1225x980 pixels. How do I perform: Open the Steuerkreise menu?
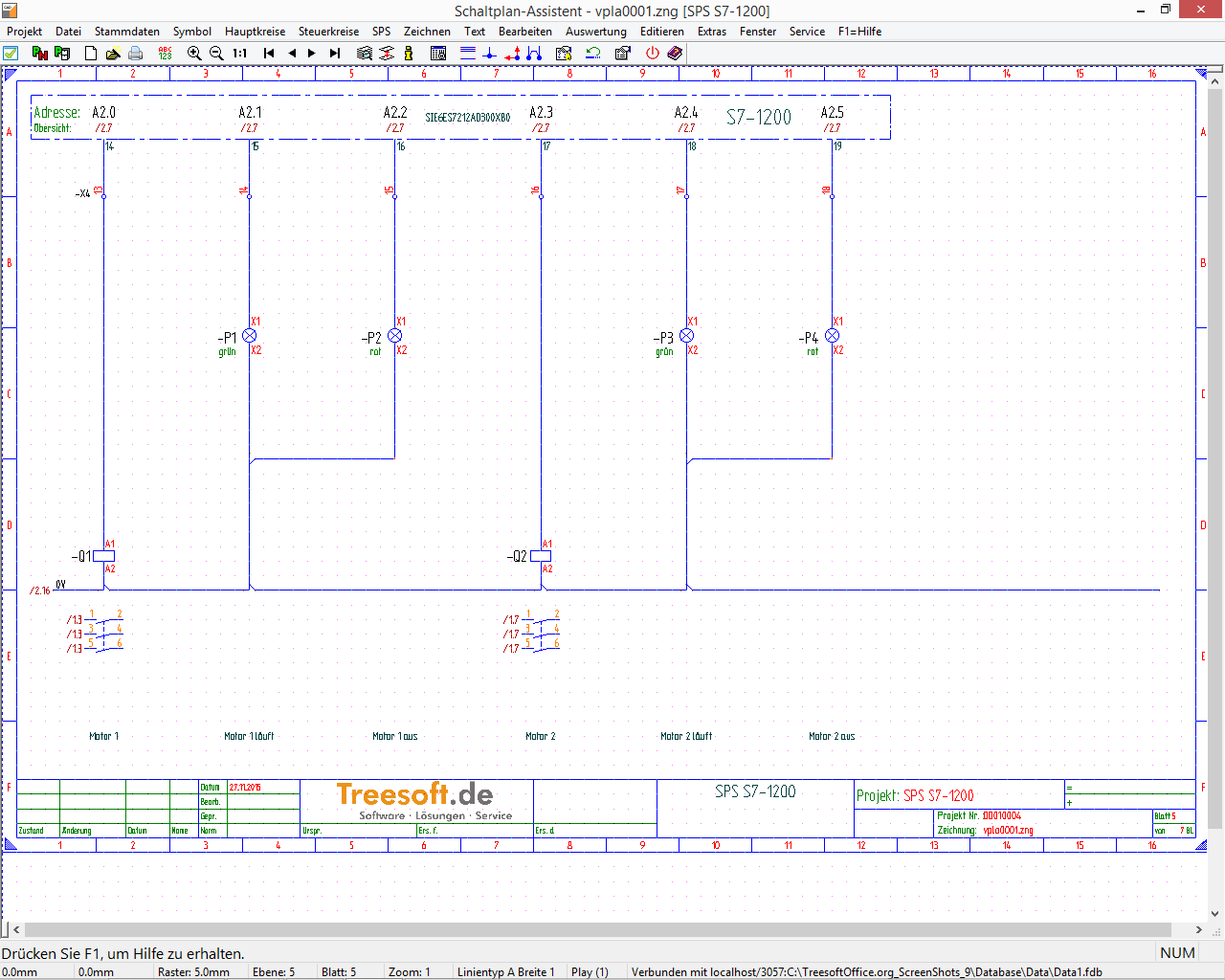328,32
